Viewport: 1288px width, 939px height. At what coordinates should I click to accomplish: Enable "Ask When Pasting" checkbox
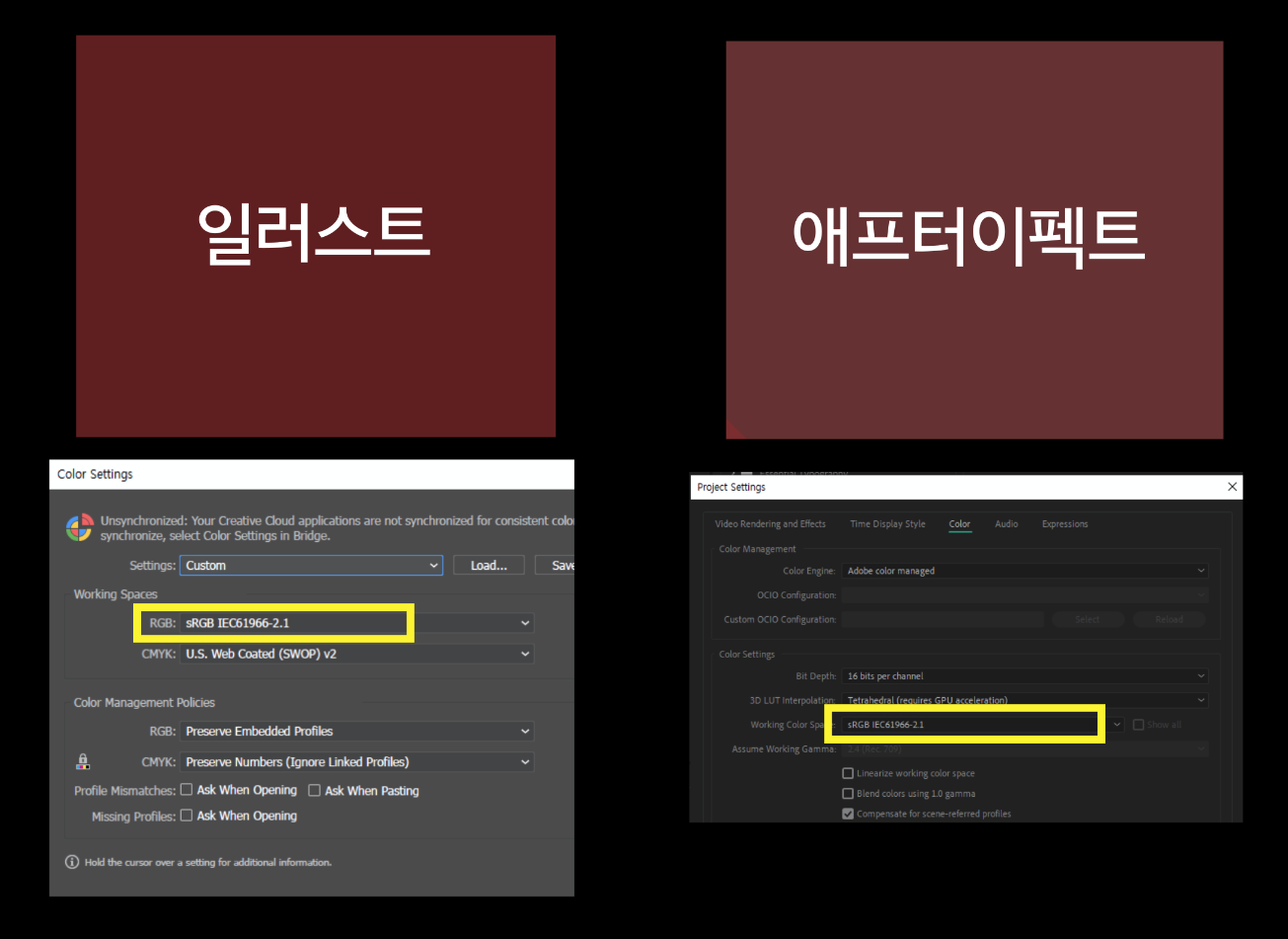314,790
